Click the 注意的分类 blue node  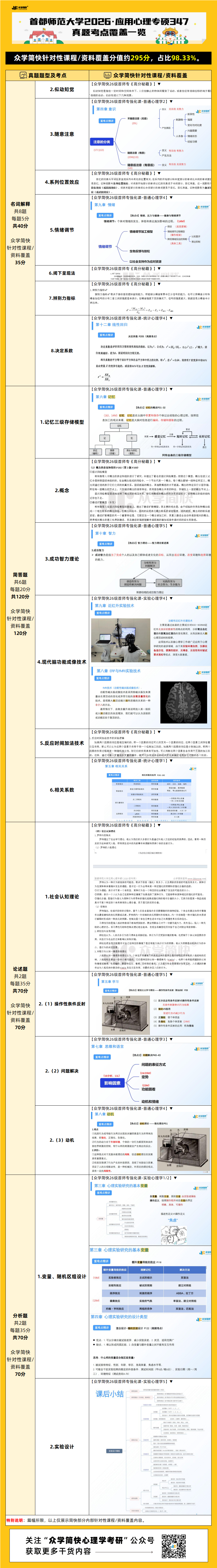click(x=101, y=142)
